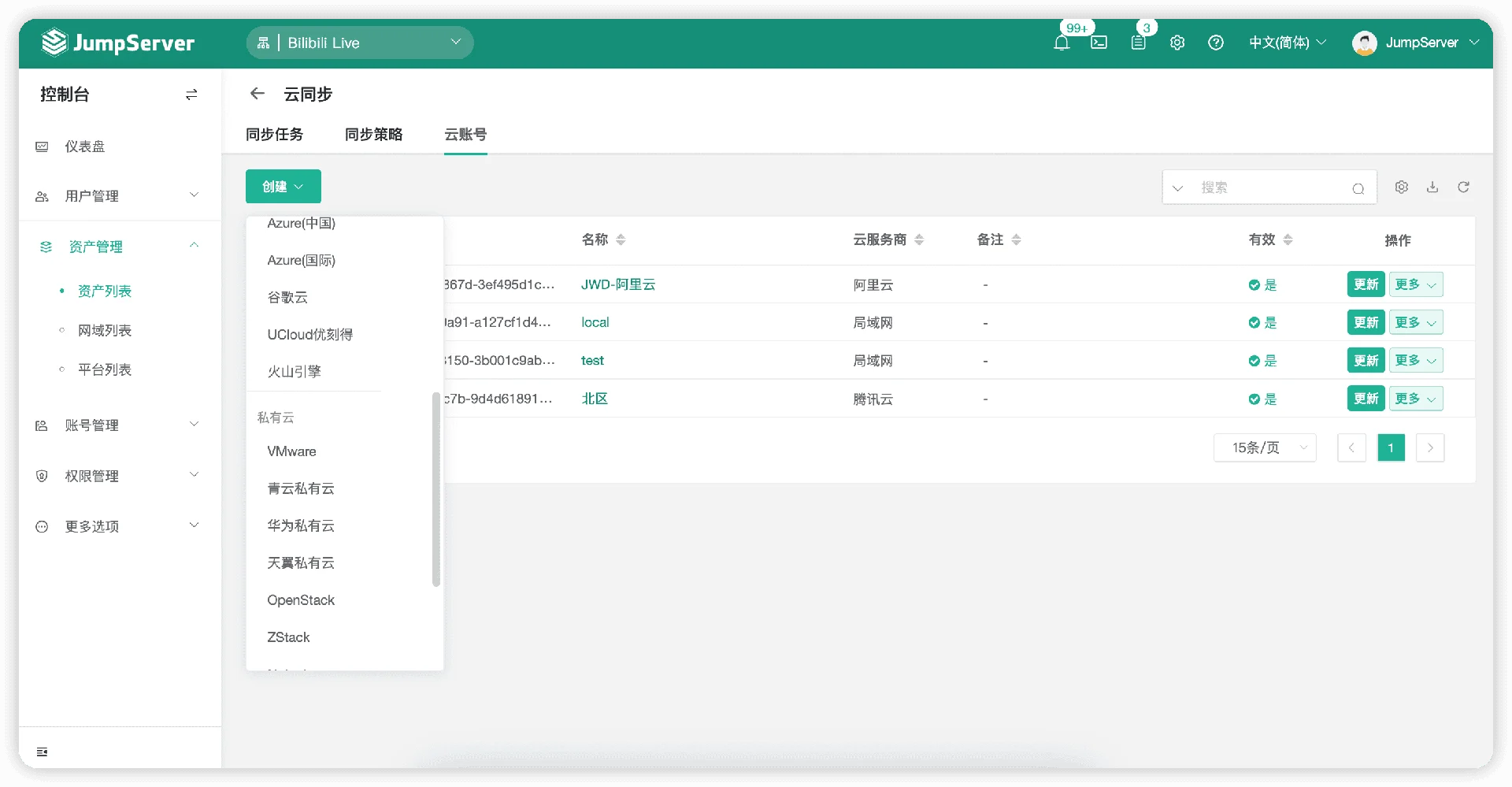The width and height of the screenshot is (1512, 787).
Task: Switch to the 同步任务 tab
Action: [274, 134]
